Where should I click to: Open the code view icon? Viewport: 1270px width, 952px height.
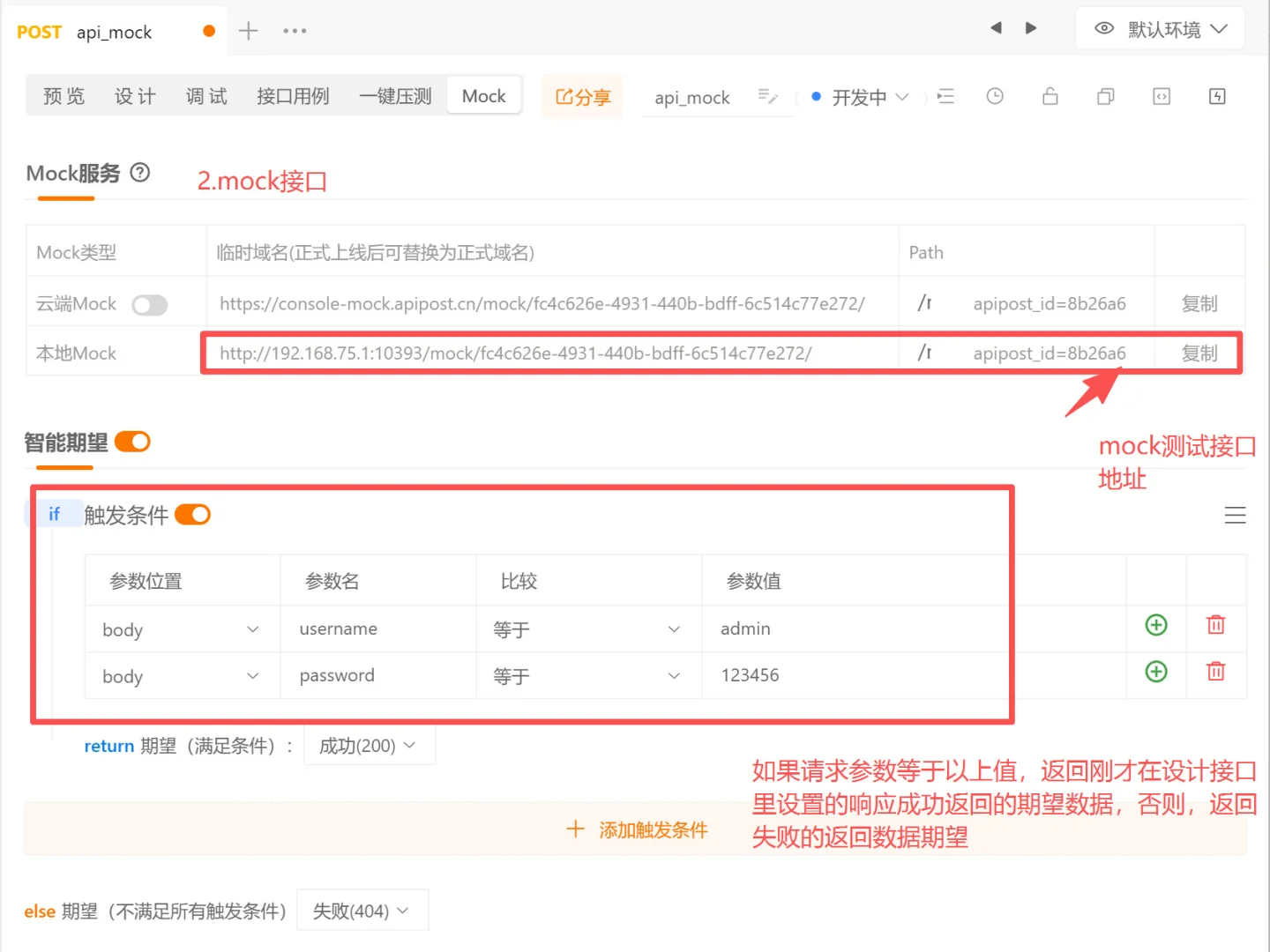pos(1162,96)
